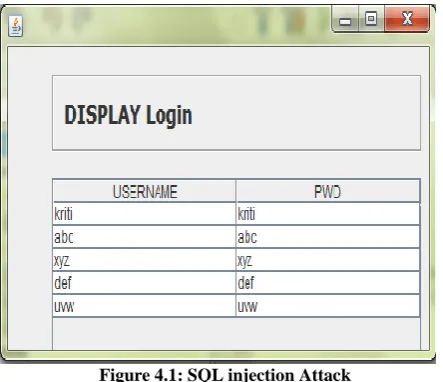This screenshot has width=443, height=382.
Task: Select password cell 'uvw'
Action: (328, 306)
